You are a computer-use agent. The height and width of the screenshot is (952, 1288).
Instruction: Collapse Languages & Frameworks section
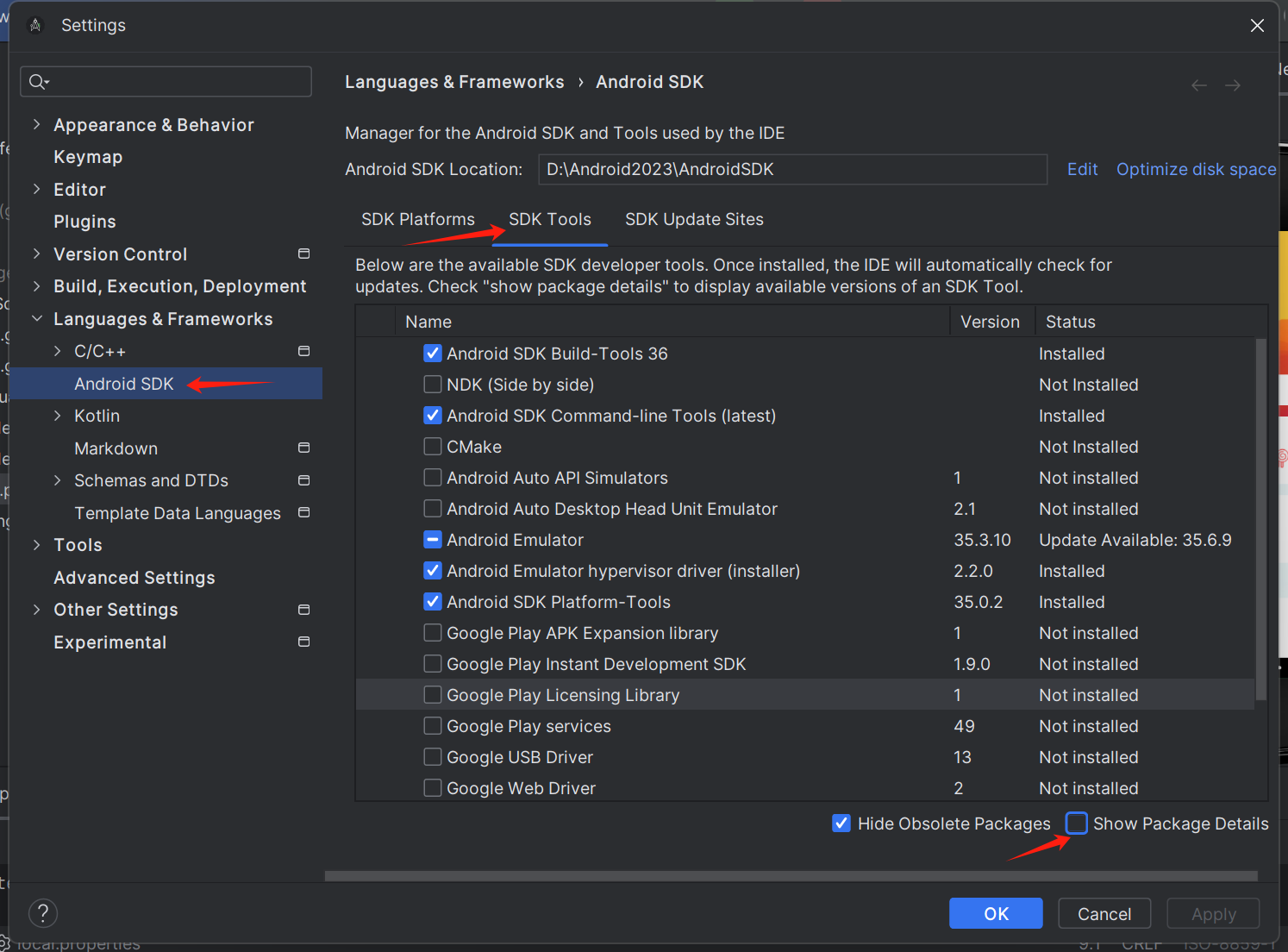36,318
